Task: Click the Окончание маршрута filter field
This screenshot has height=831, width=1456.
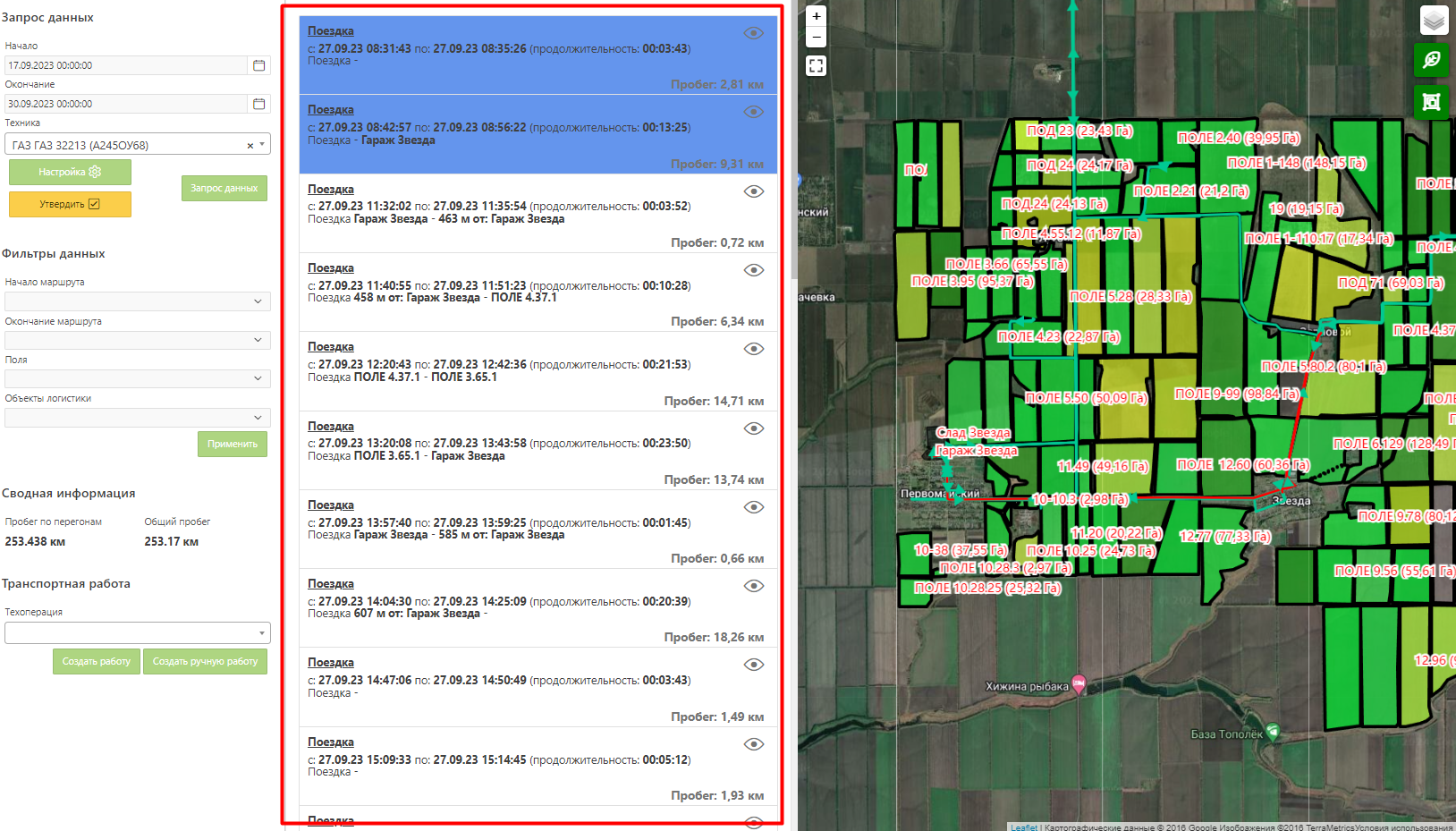Action: pos(137,340)
